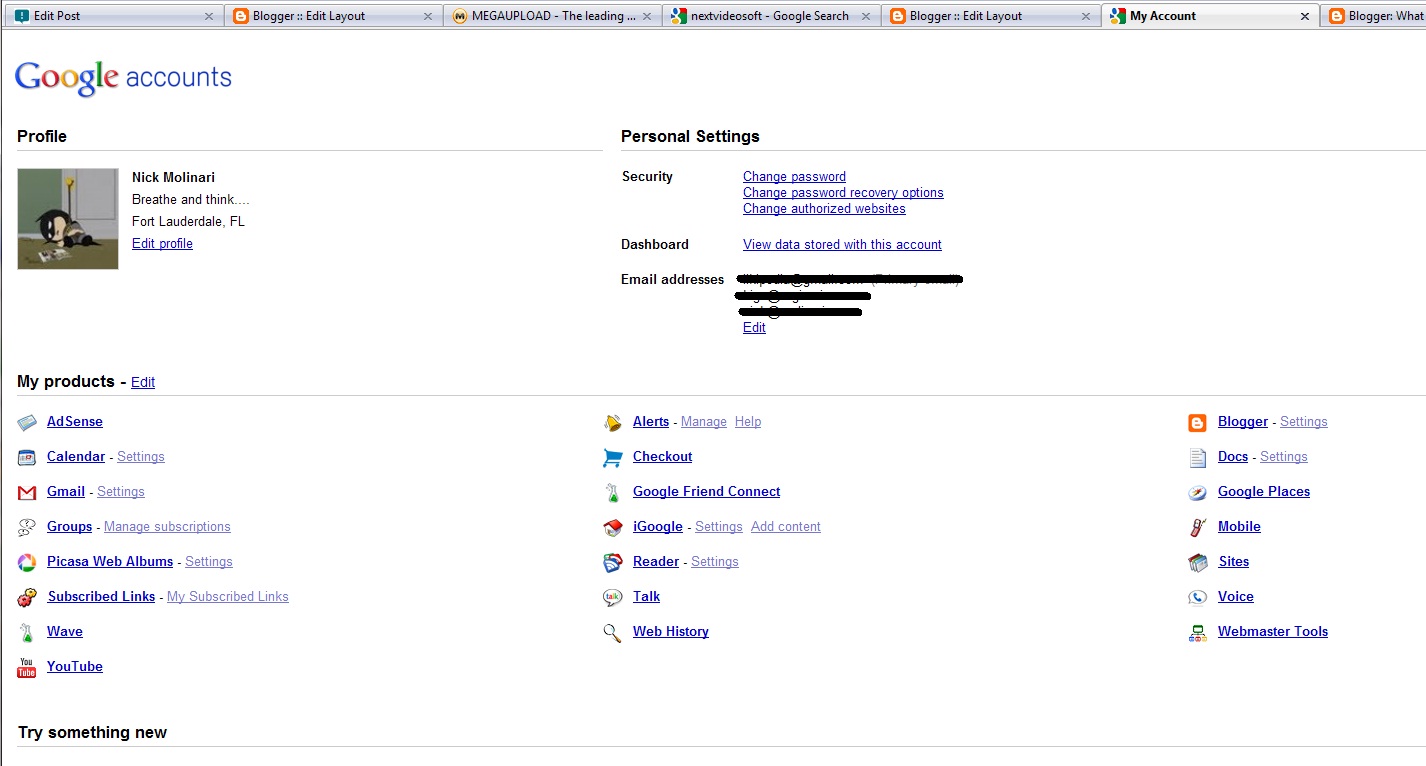Click the YouTube logo icon

click(27, 667)
